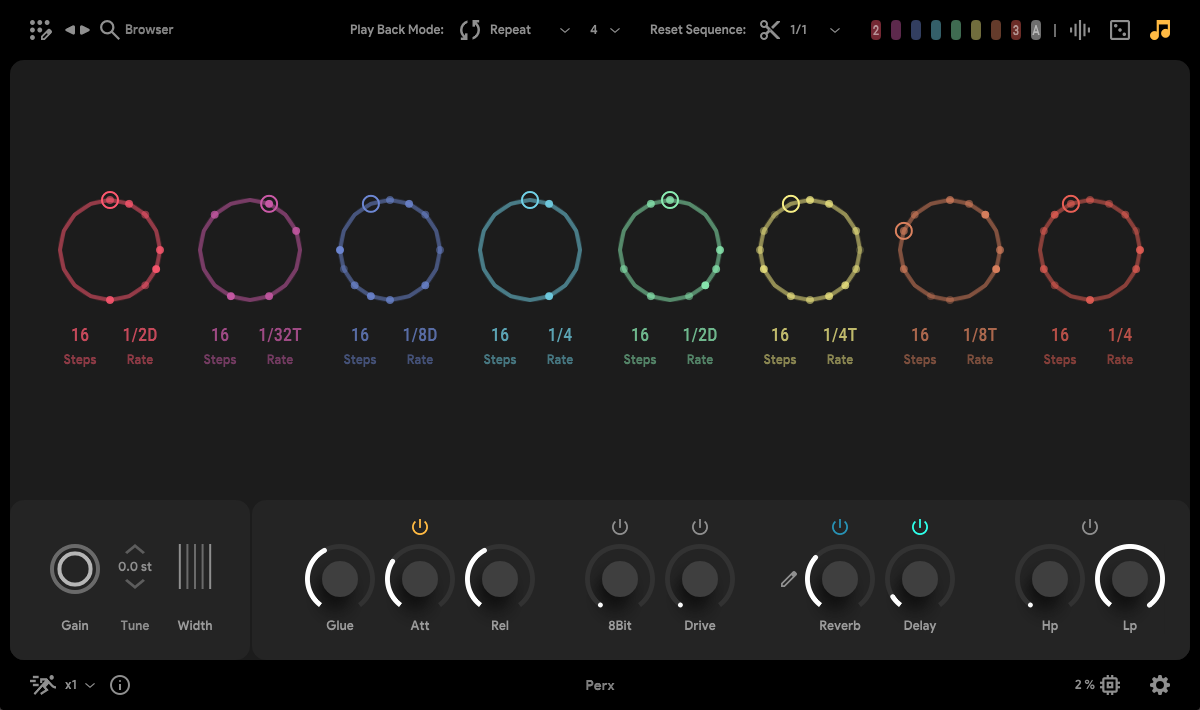Select the purple track selector tab
This screenshot has height=710, width=1200.
896,30
